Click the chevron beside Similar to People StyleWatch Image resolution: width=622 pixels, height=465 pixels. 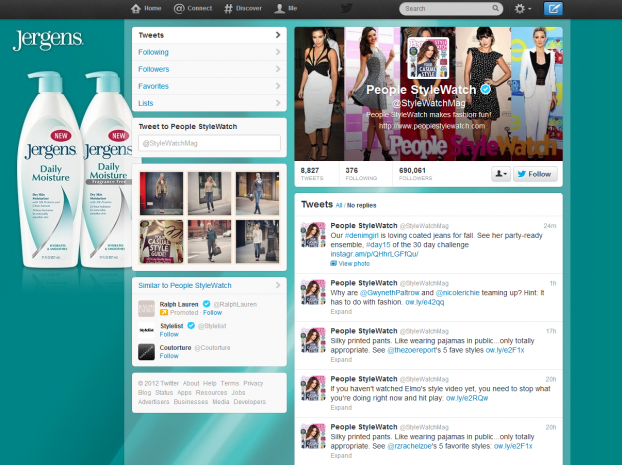(278, 285)
